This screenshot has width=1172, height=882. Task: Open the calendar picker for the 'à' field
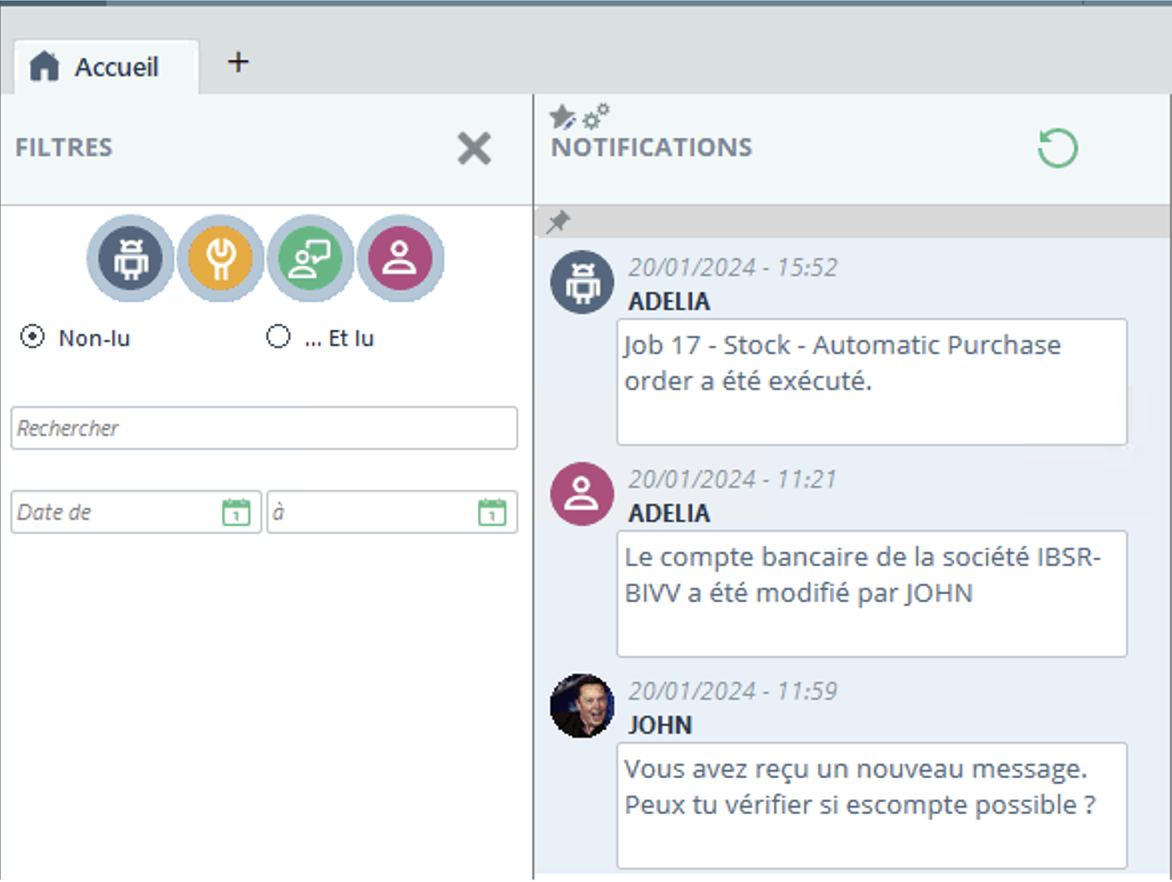coord(492,512)
